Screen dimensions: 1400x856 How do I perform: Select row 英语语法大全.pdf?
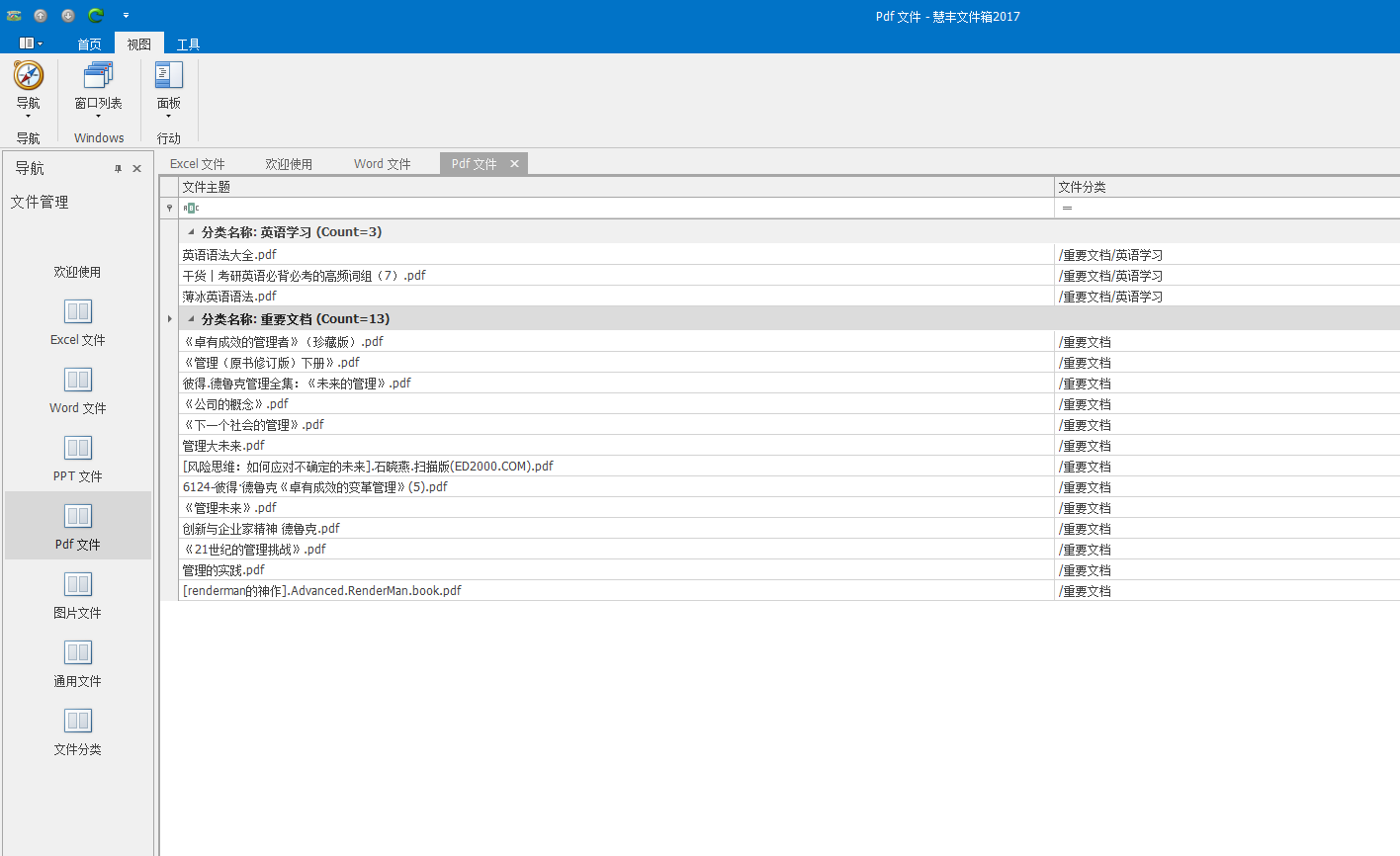[x=616, y=254]
